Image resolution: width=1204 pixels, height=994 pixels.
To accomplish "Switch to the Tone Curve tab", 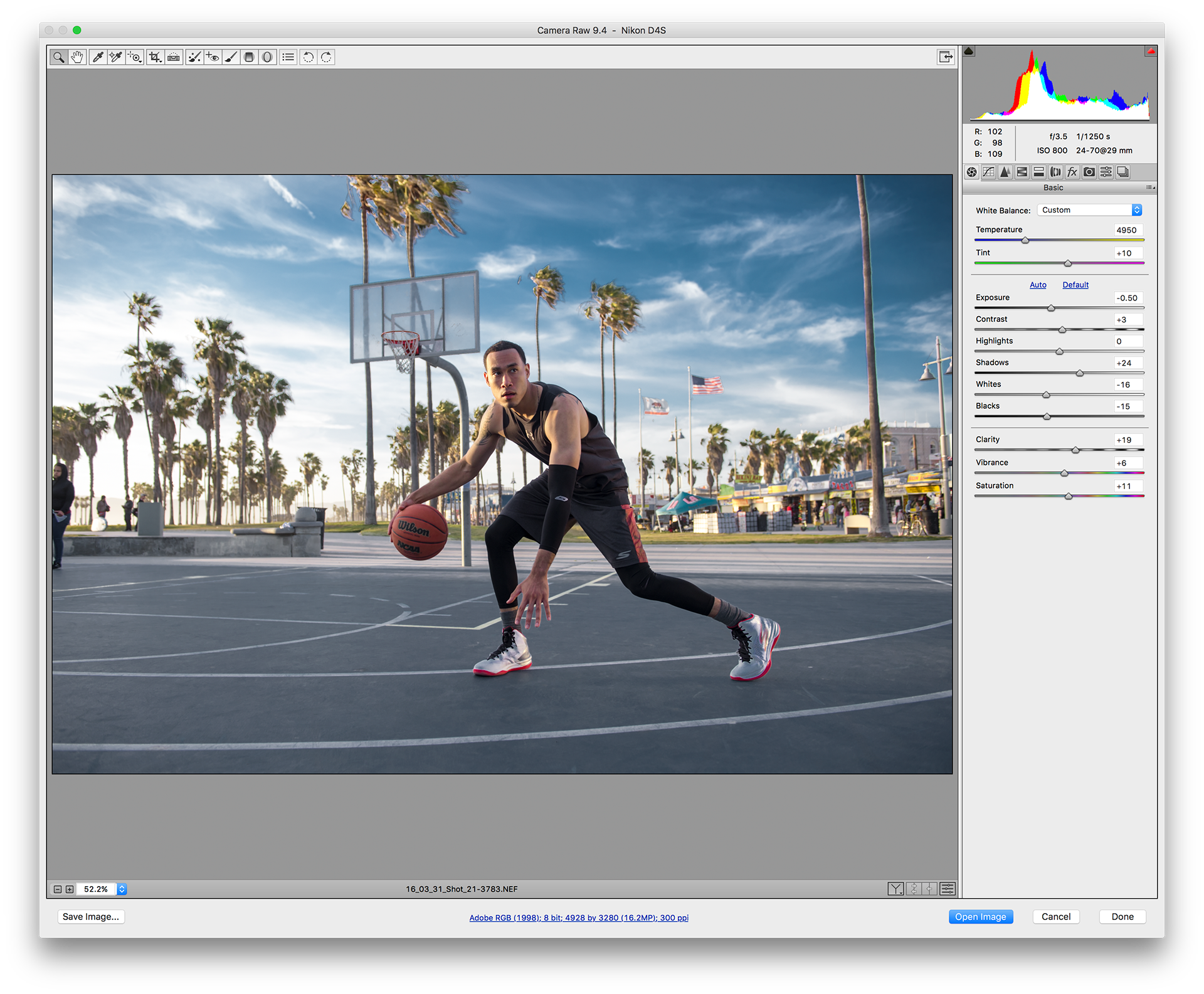I will (x=988, y=172).
